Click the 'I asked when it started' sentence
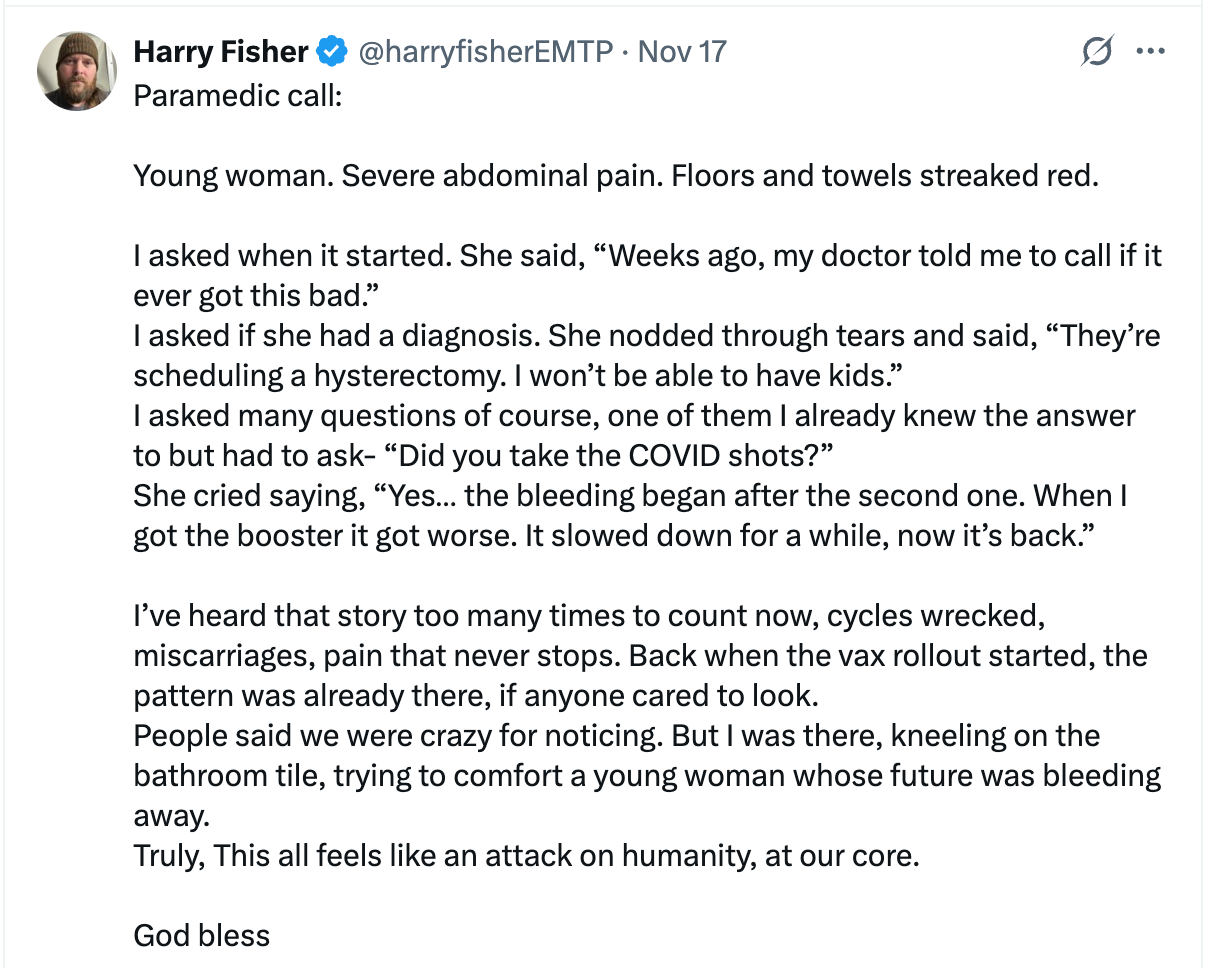The width and height of the screenshot is (1212, 968). [x=294, y=256]
